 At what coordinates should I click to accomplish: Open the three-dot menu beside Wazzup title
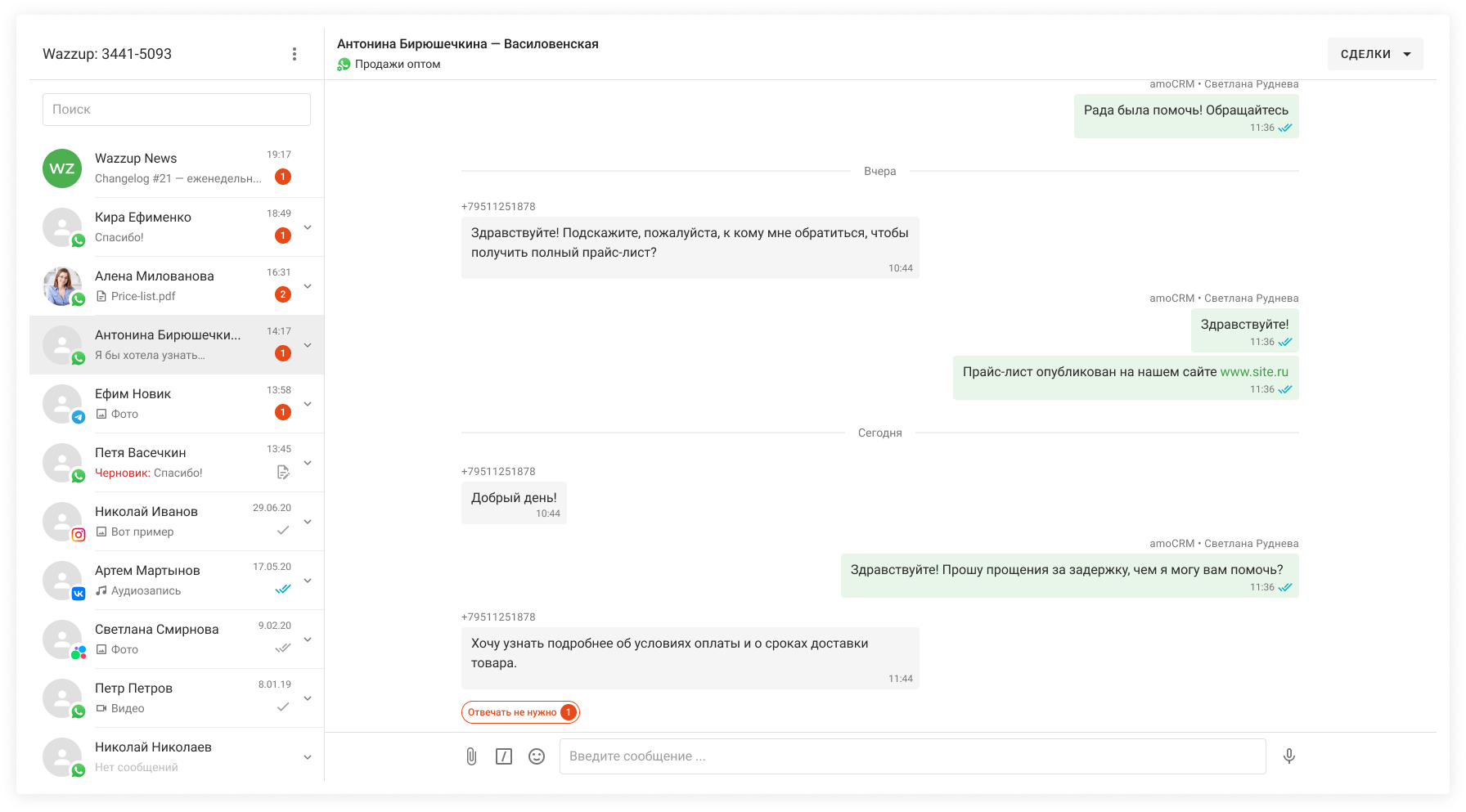(x=295, y=54)
